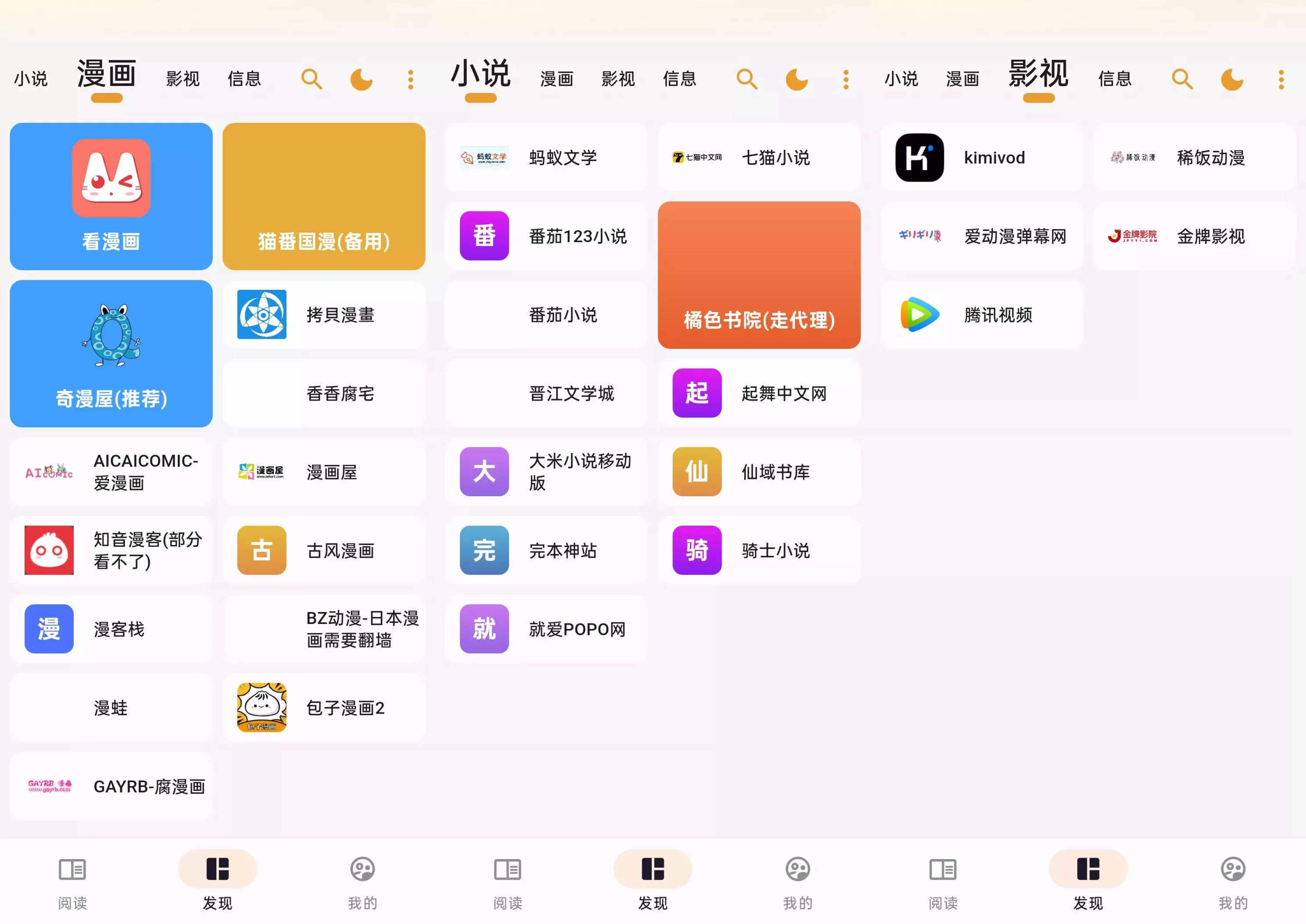
Task: Select 拷貝漫畫 blue star icon
Action: point(262,315)
